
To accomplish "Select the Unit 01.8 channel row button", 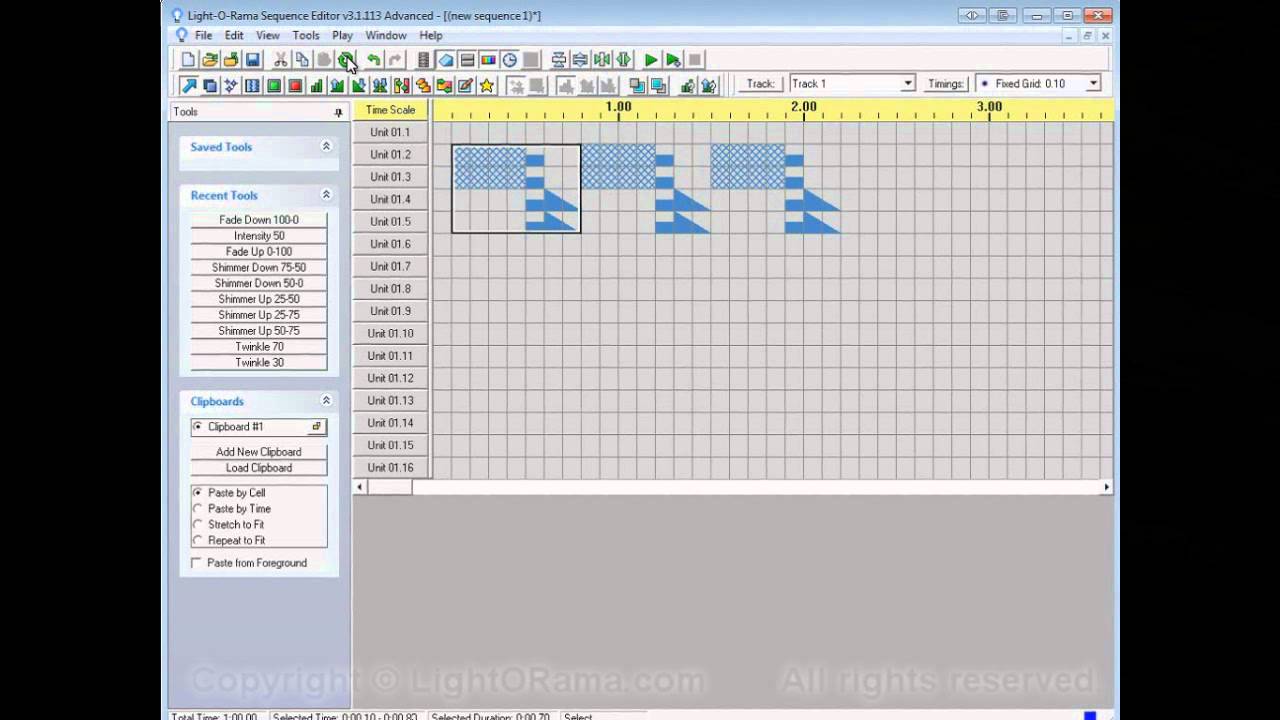I will [390, 289].
